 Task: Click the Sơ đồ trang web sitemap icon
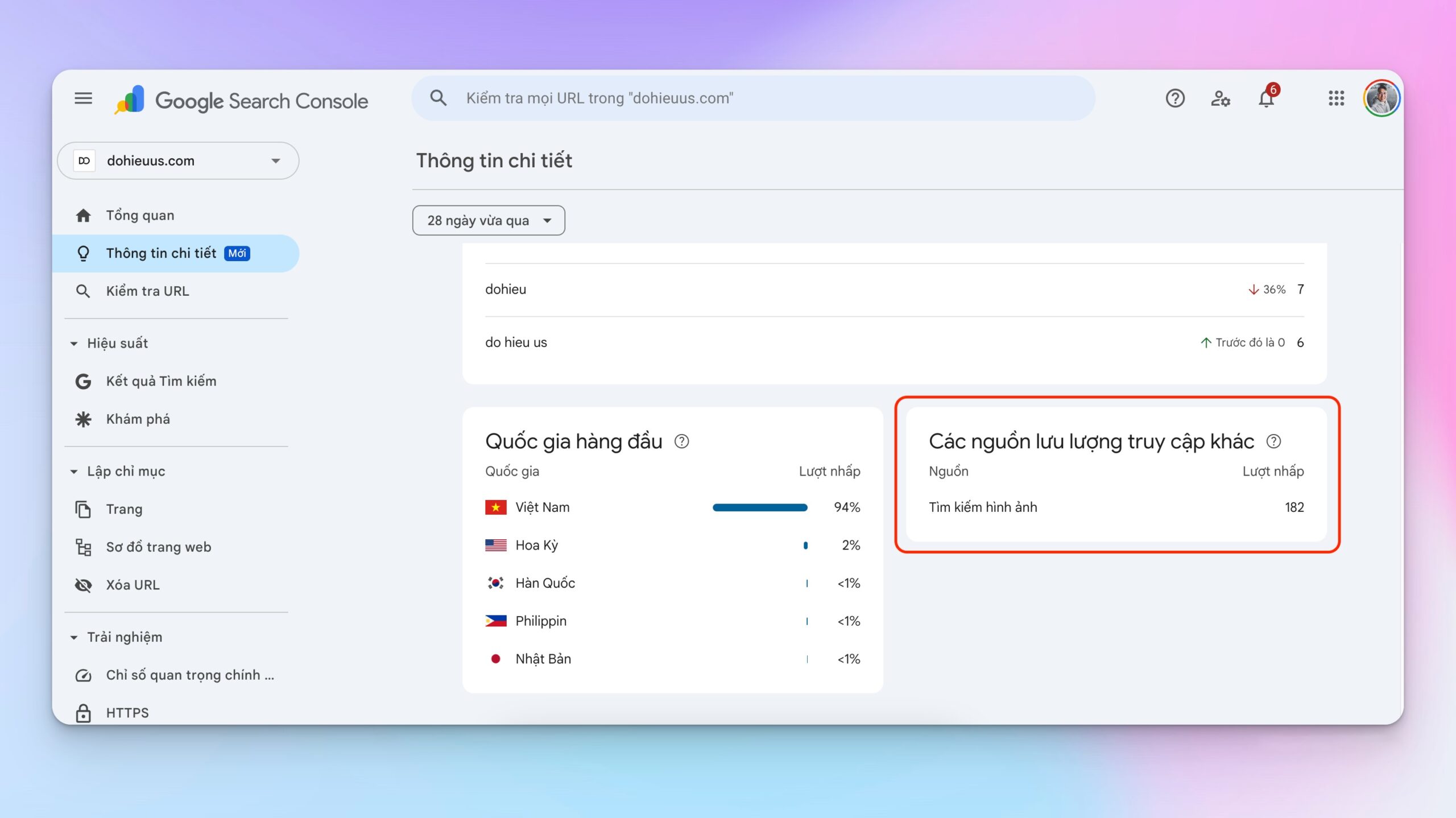[x=83, y=547]
